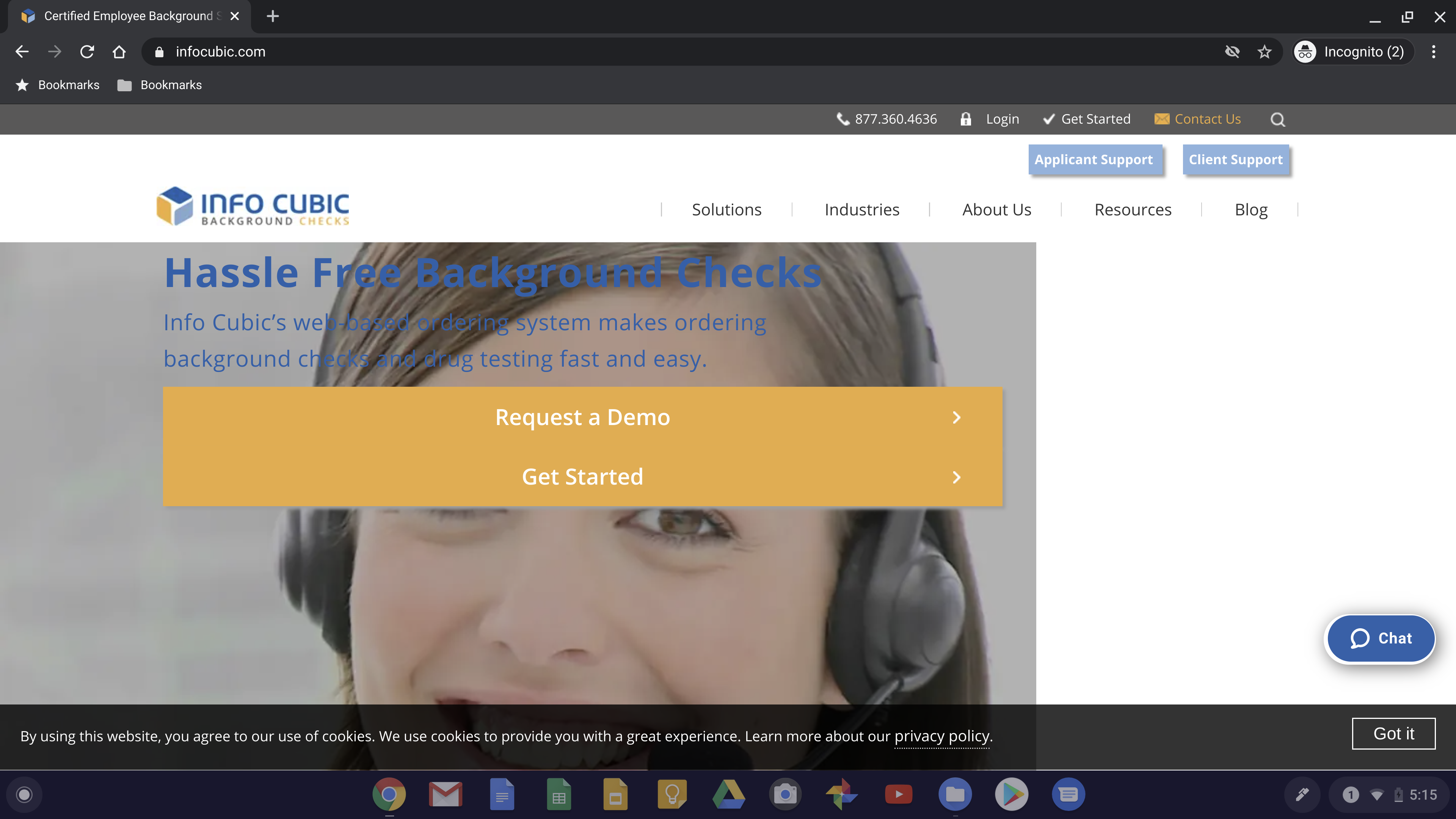1456x819 pixels.
Task: Open the stylus tools pen icon
Action: (1302, 795)
